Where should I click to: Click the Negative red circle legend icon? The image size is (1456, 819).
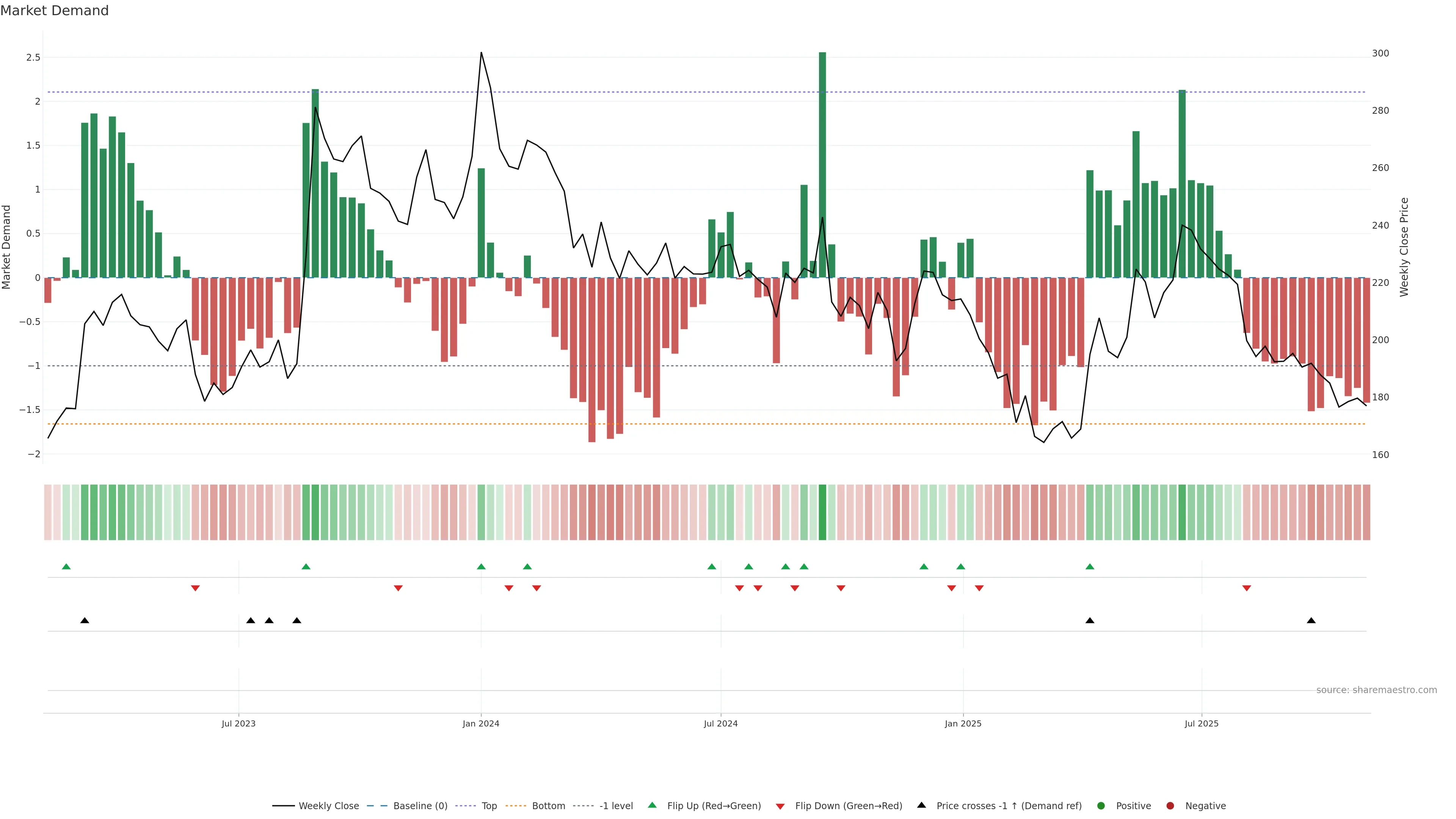(1170, 805)
